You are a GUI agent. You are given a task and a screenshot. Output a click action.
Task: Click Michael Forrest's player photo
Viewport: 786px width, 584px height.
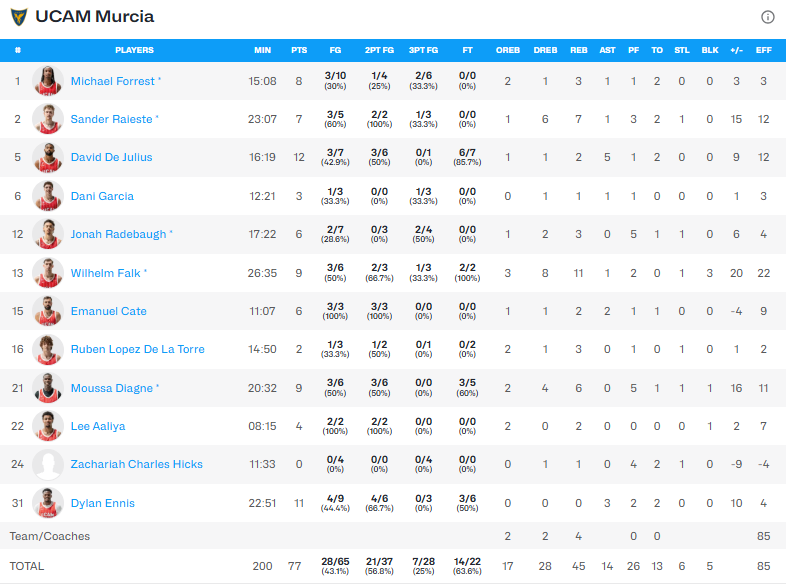tap(47, 81)
